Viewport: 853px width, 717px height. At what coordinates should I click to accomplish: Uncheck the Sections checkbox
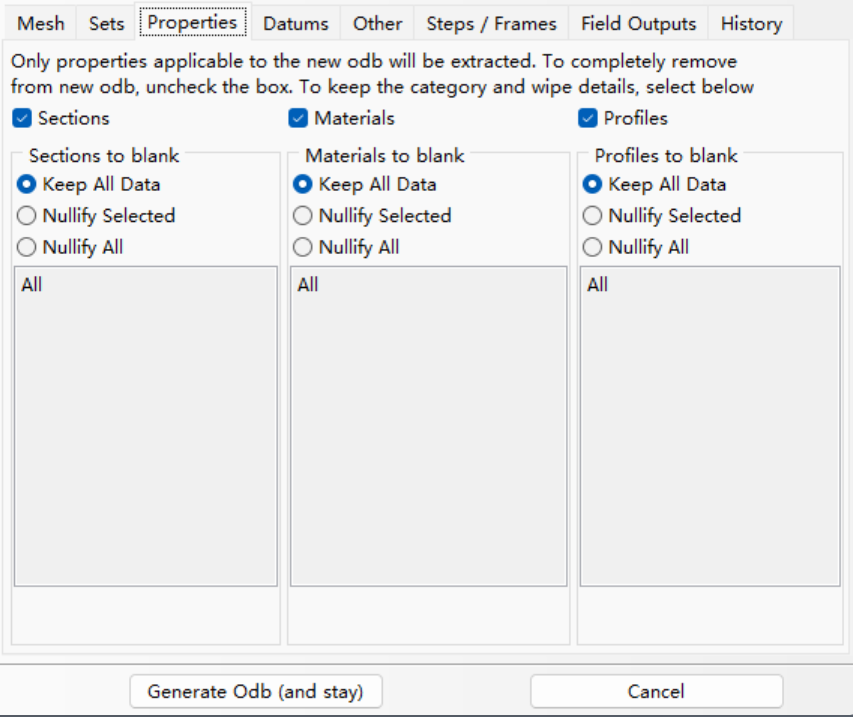click(22, 118)
